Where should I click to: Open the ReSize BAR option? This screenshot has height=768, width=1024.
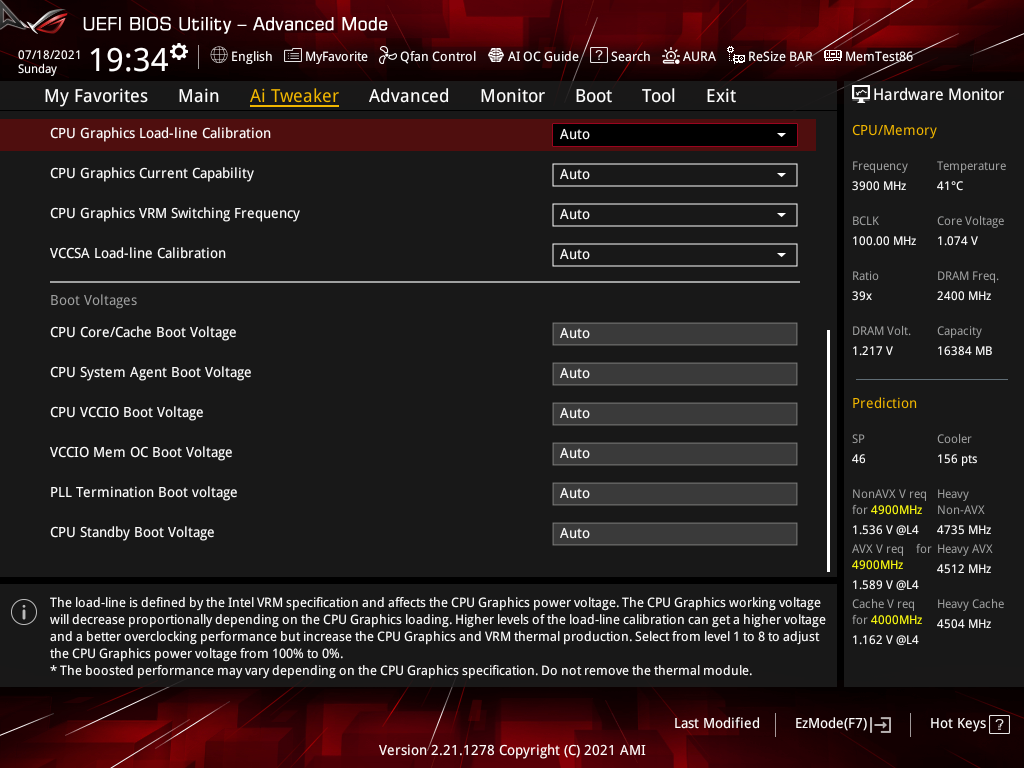pos(769,56)
